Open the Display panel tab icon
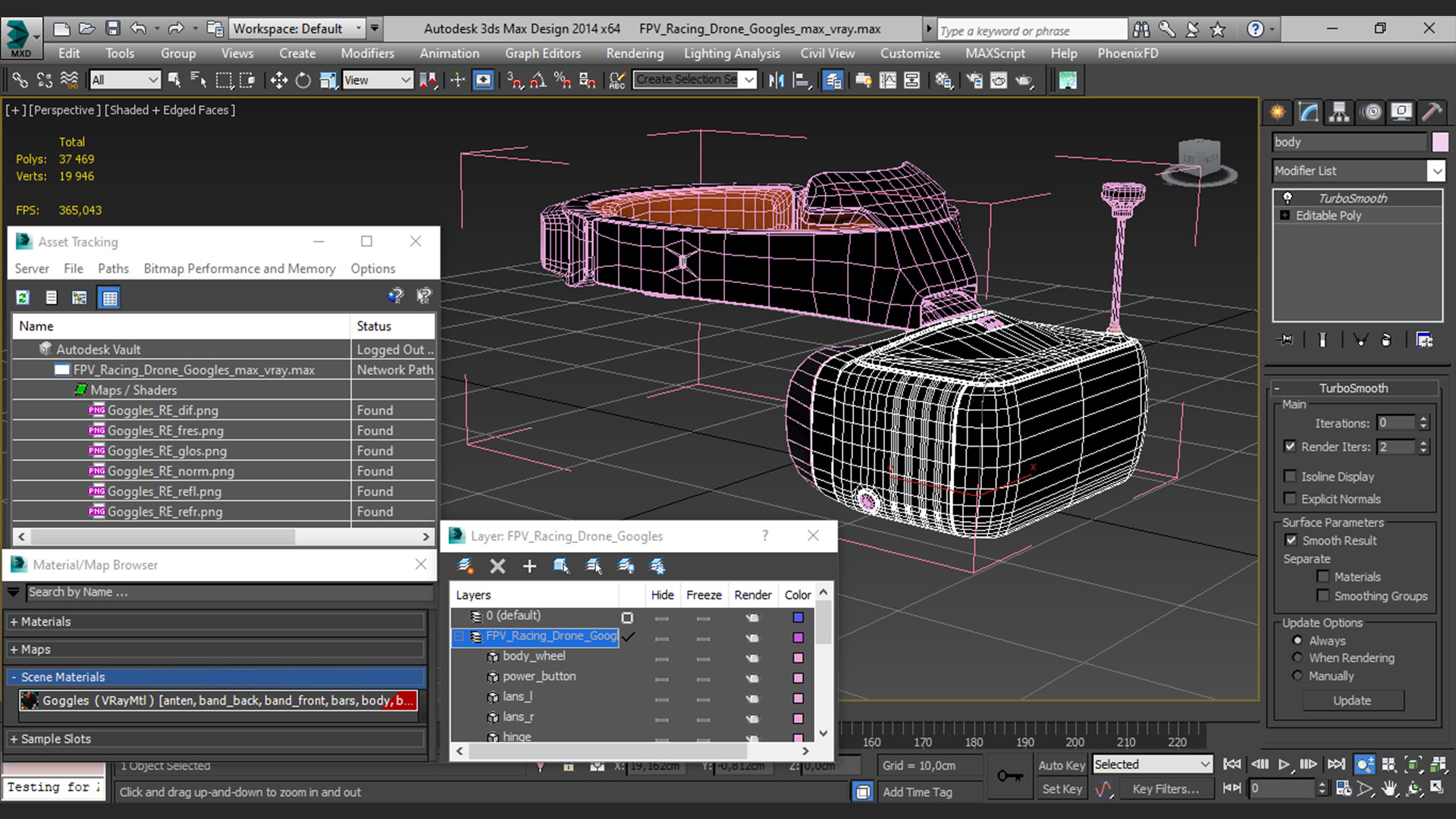This screenshot has height=819, width=1456. 1401,112
